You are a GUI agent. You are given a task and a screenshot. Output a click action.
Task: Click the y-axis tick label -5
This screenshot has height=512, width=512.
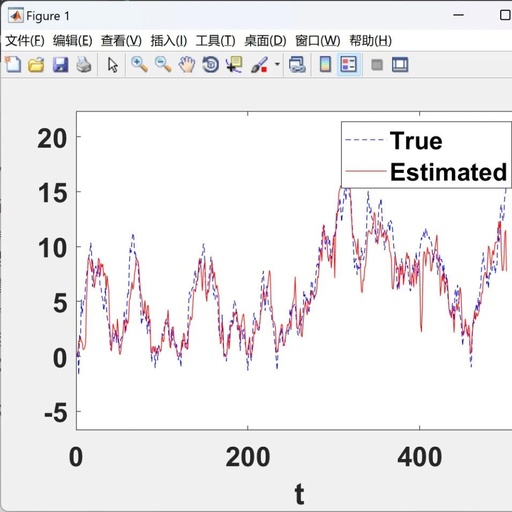coord(55,413)
